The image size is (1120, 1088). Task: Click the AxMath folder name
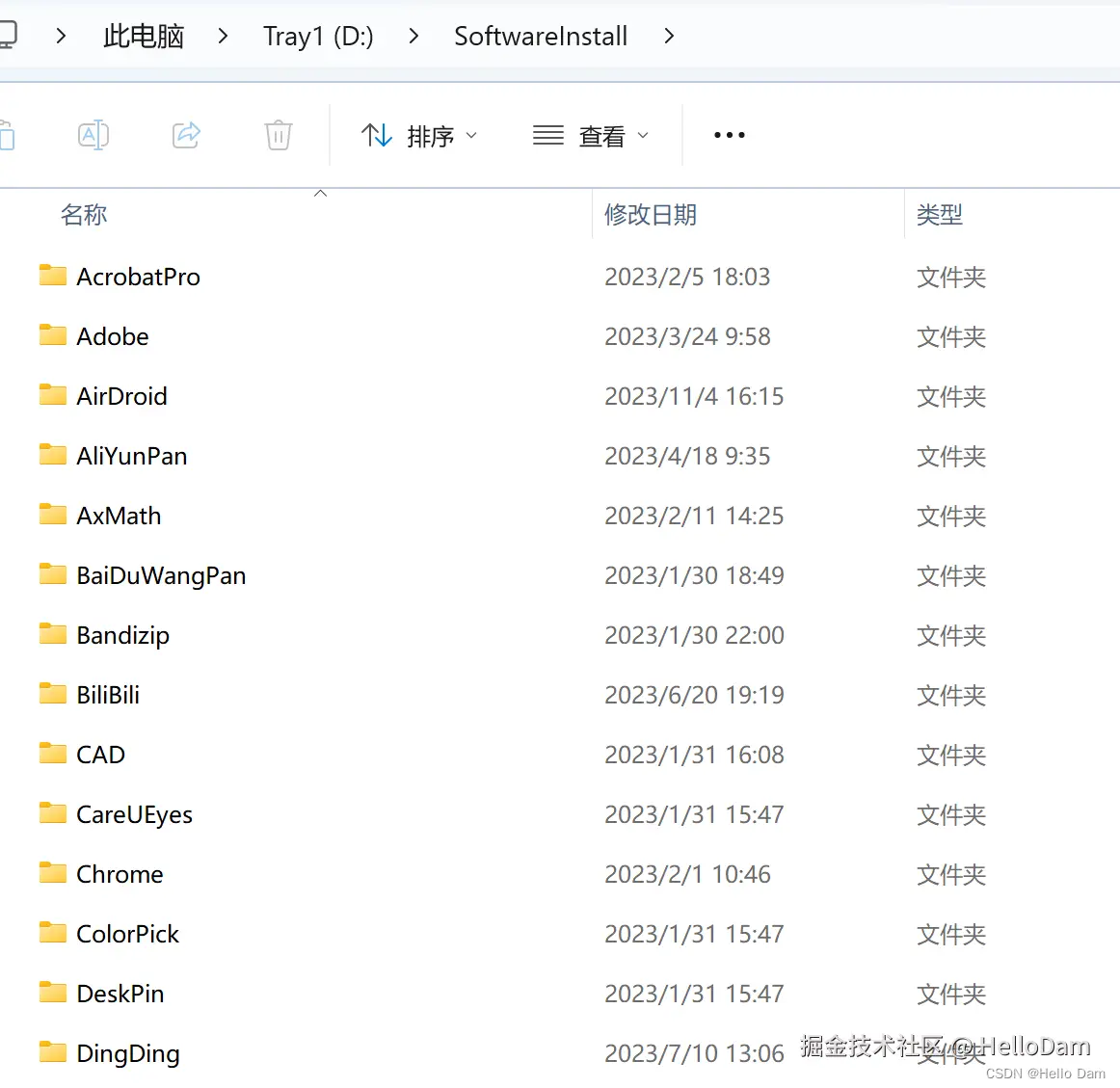pos(120,516)
